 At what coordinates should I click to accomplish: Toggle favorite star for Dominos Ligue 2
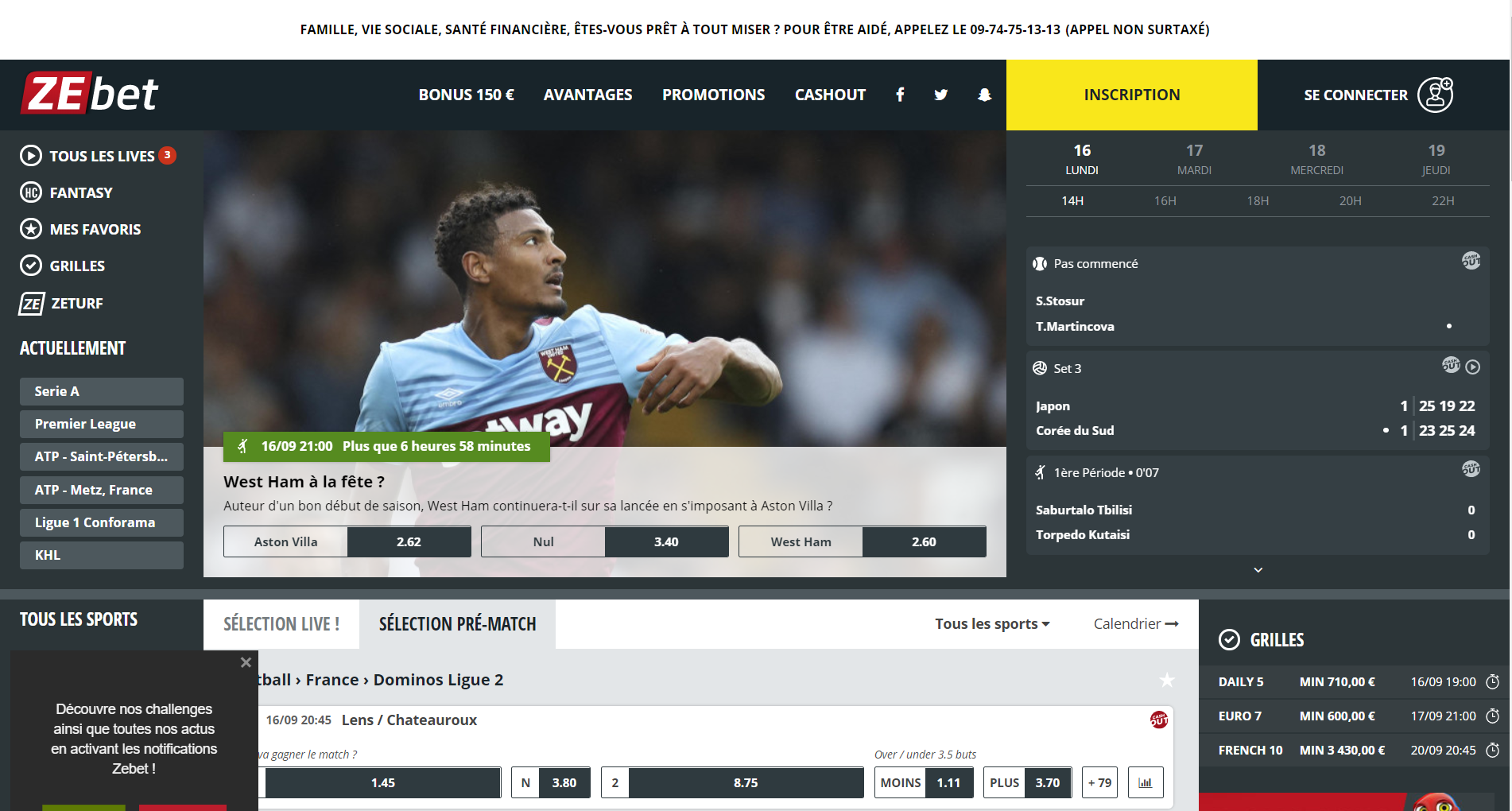[x=1166, y=680]
